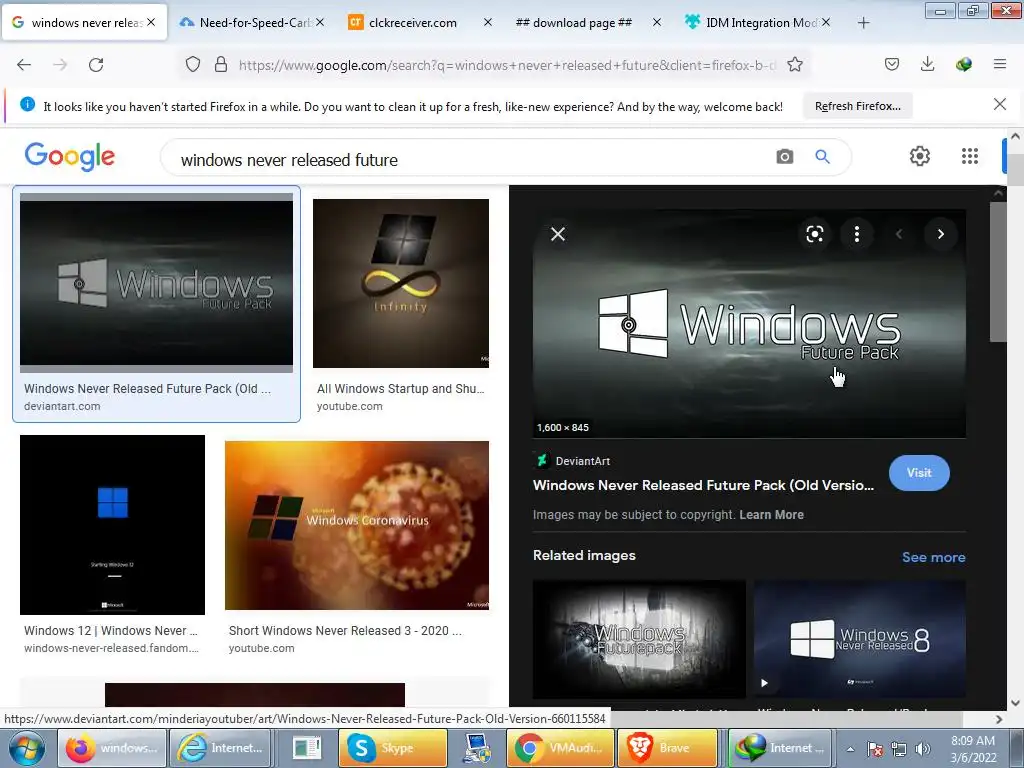Open Skype from the taskbar
The image size is (1024, 768).
[x=392, y=748]
